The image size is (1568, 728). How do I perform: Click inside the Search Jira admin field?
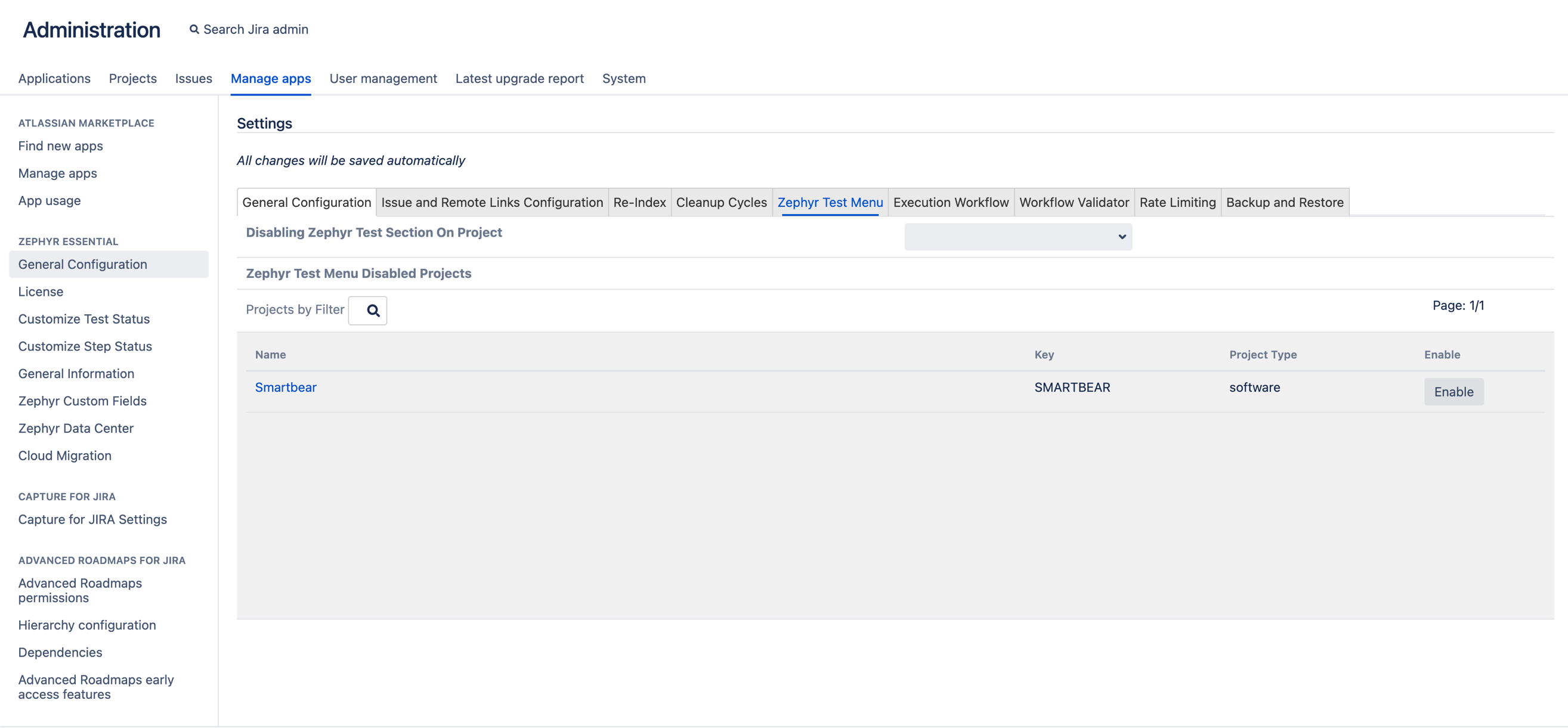click(x=256, y=29)
